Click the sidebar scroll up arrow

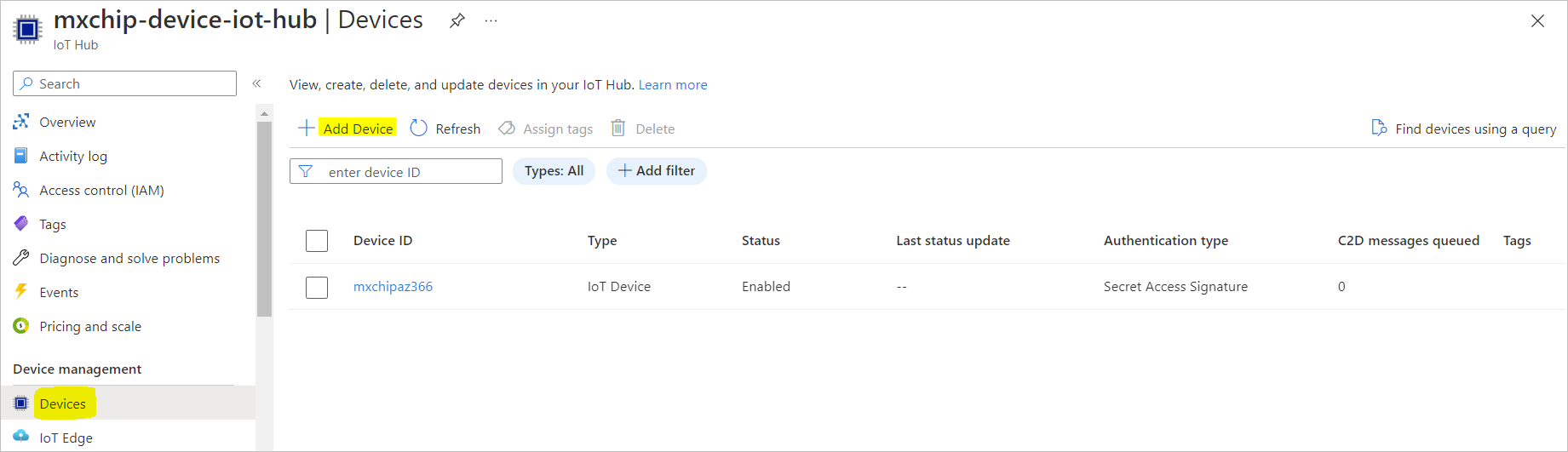point(264,112)
